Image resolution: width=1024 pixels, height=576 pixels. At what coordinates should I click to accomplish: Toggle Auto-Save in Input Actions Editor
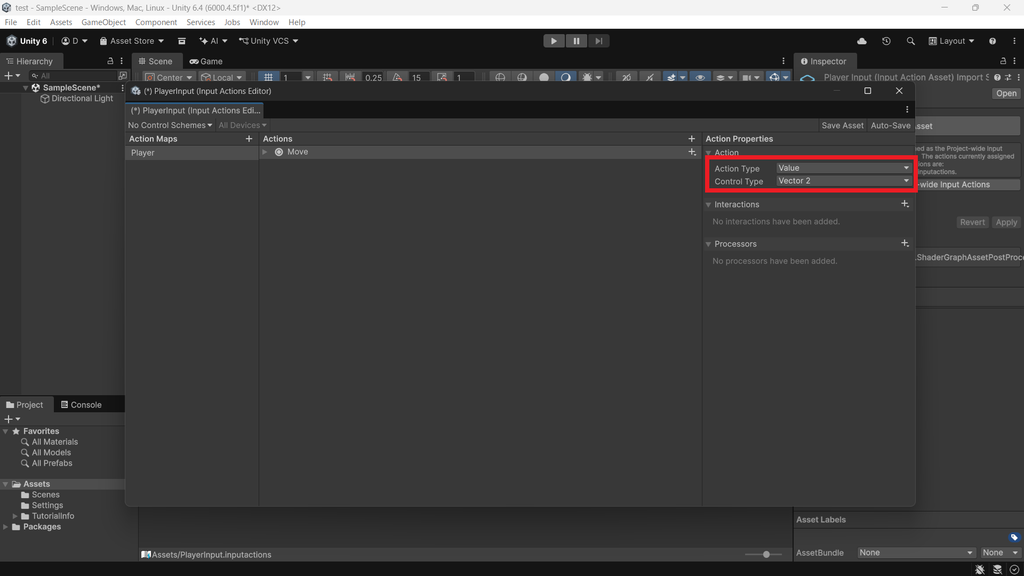[x=890, y=125]
